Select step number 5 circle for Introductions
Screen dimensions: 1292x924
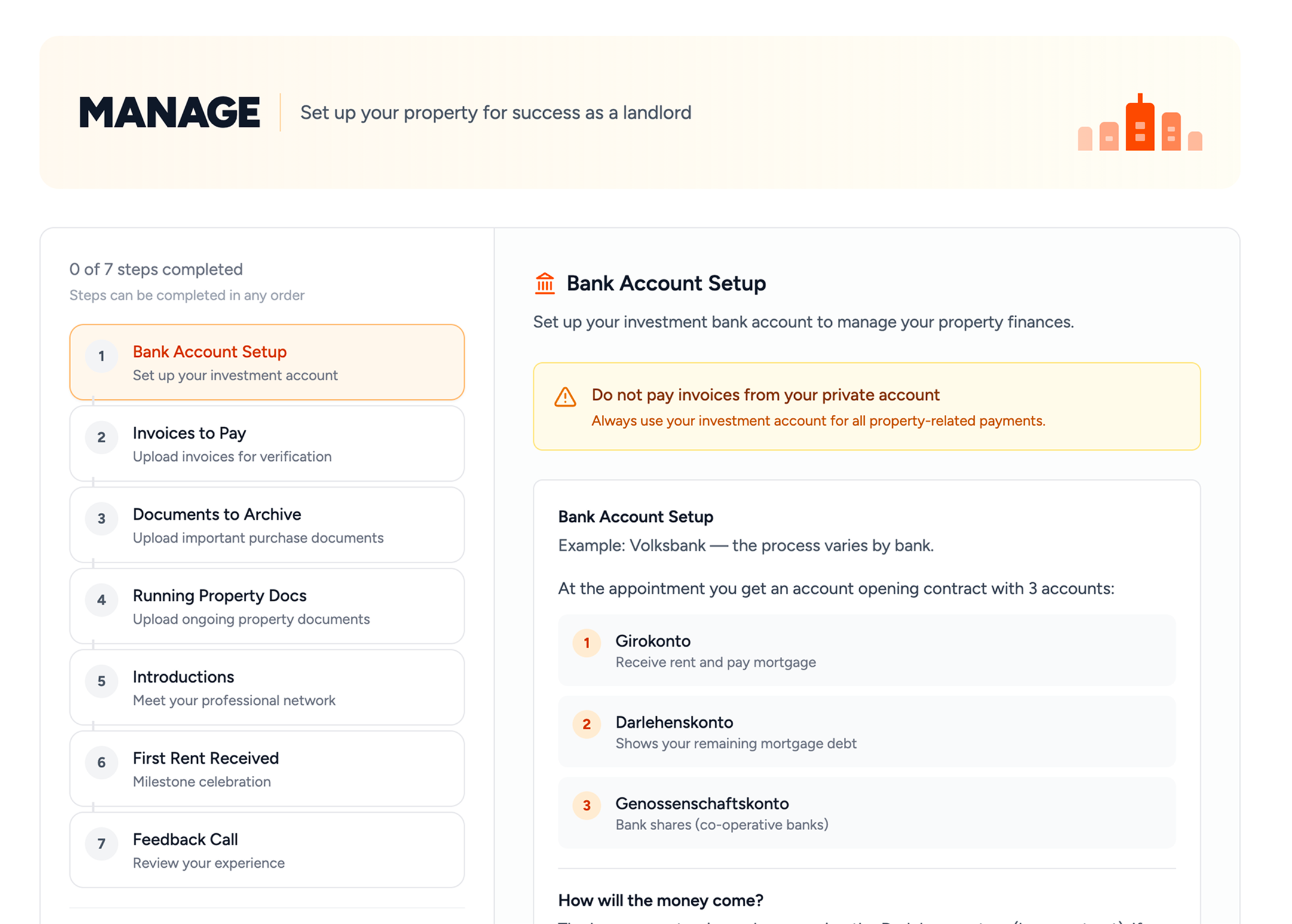pyautogui.click(x=102, y=681)
